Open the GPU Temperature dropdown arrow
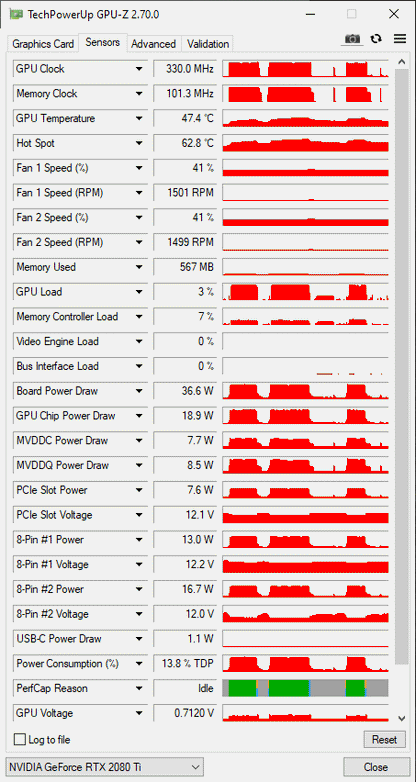416x782 pixels. pyautogui.click(x=139, y=119)
